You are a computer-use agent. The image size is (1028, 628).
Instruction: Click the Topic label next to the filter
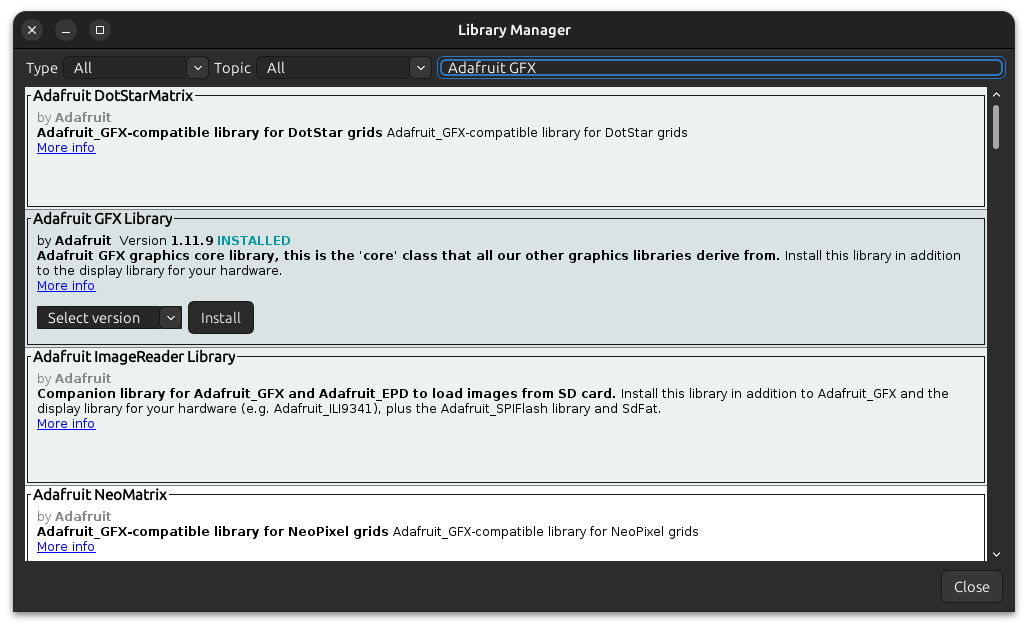232,68
